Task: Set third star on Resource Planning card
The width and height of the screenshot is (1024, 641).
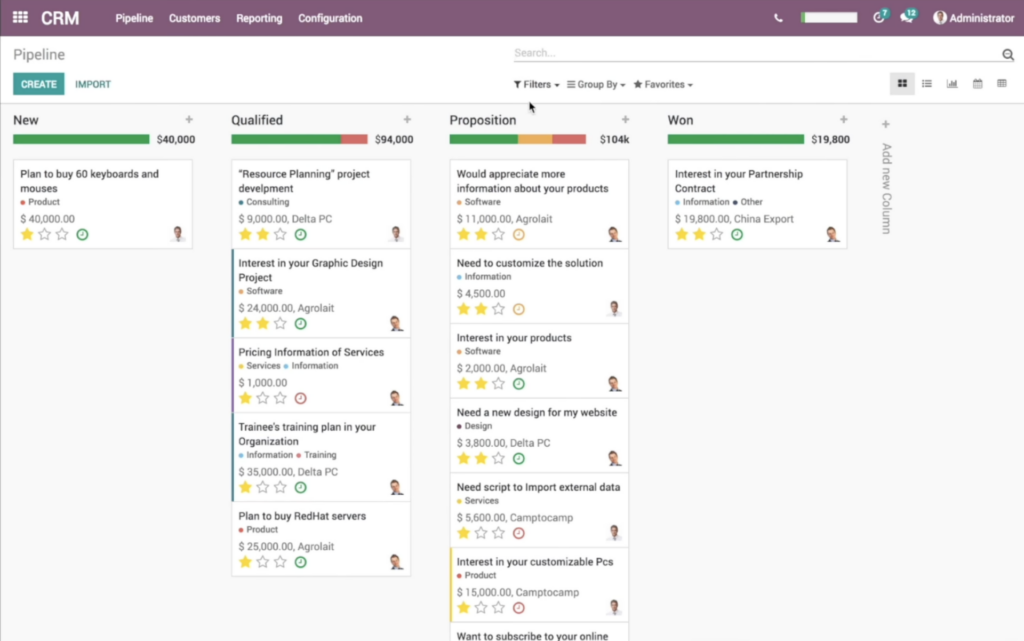Action: pyautogui.click(x=280, y=234)
